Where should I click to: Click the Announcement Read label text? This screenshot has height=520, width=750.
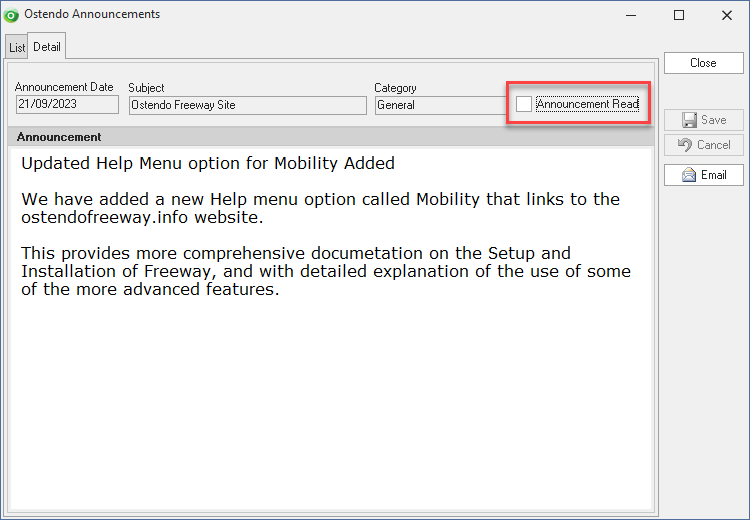coord(587,104)
